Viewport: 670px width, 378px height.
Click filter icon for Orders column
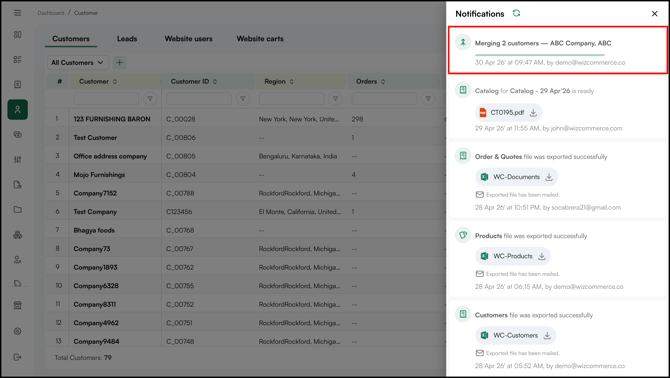[x=428, y=99]
